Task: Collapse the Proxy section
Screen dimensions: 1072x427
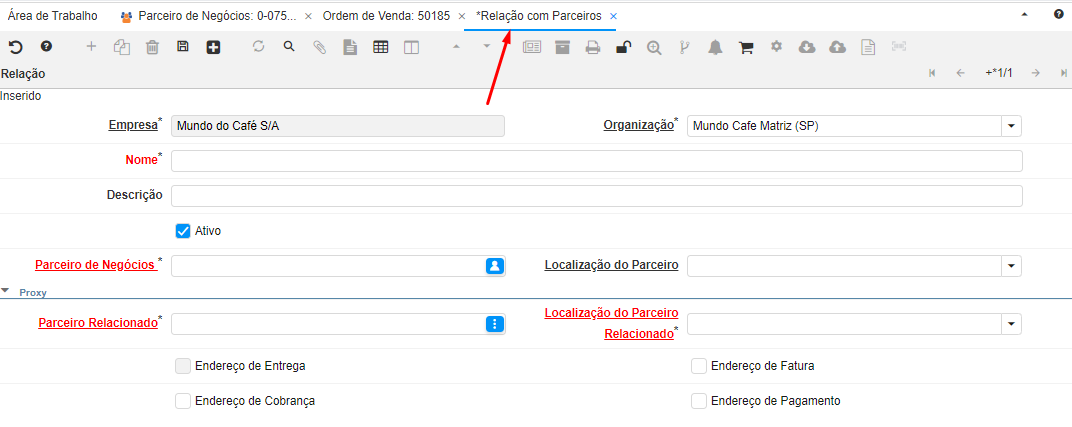Action: coord(7,292)
